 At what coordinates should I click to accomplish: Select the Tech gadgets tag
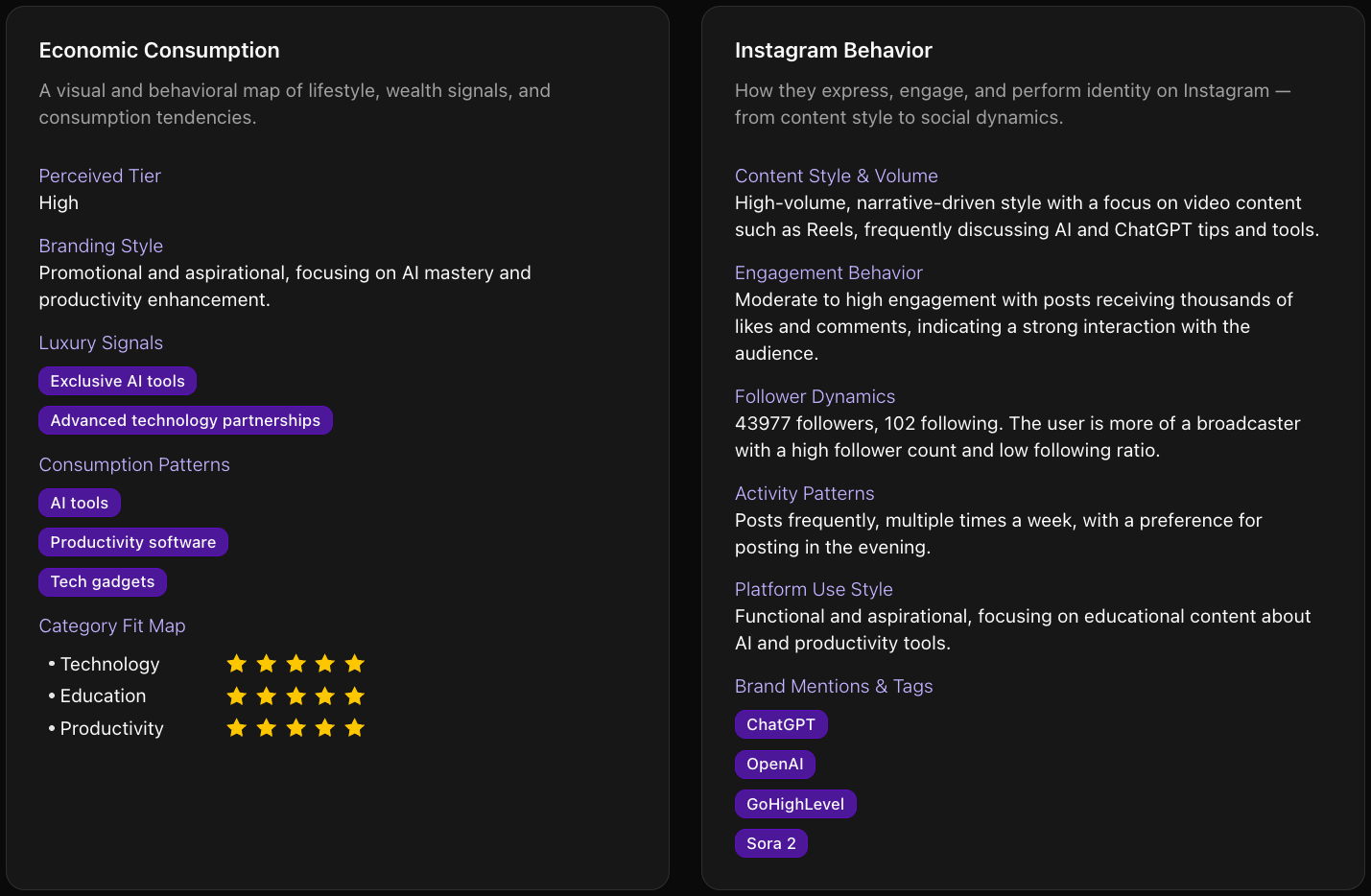click(103, 581)
